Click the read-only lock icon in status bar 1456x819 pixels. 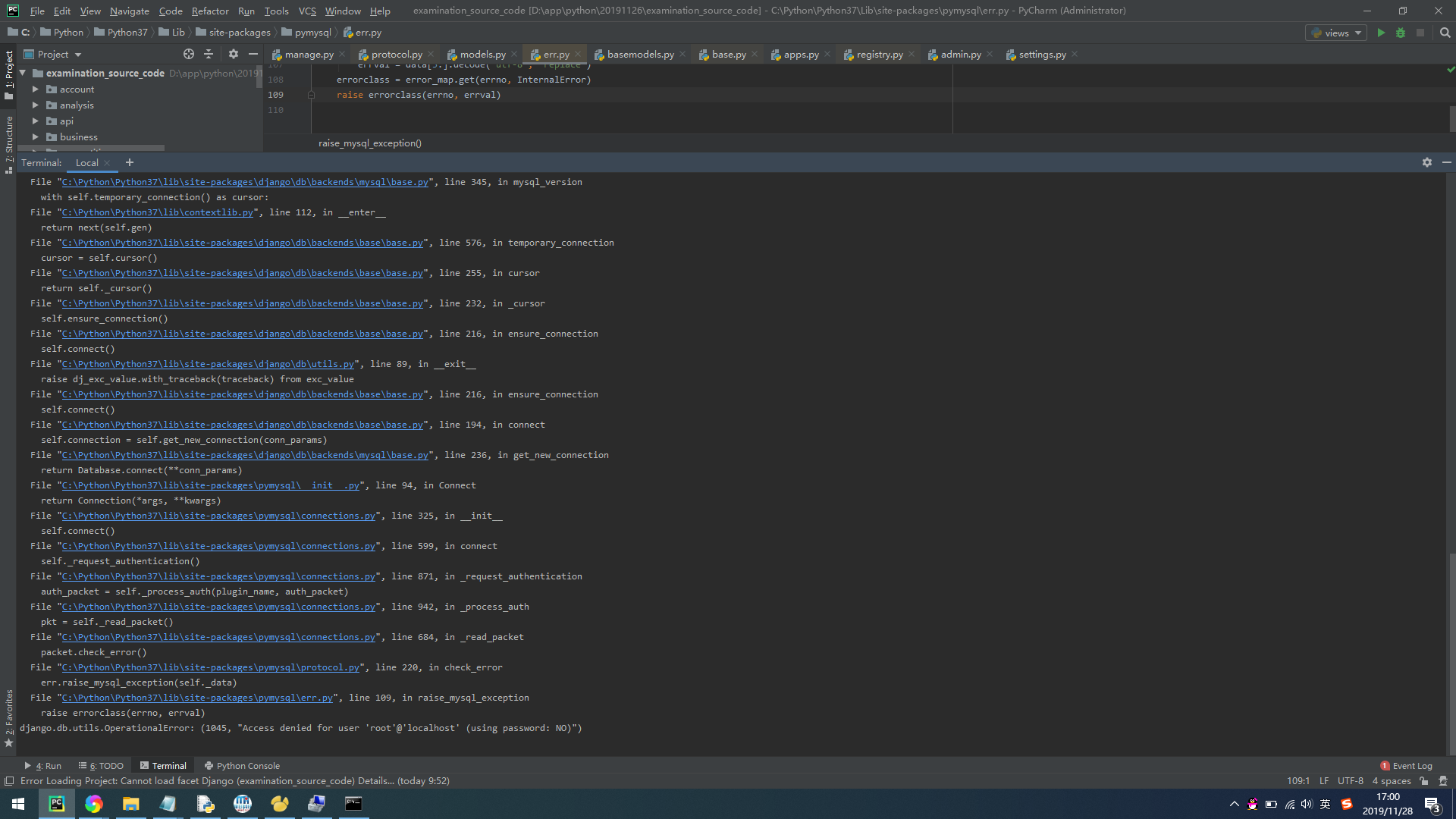pos(1423,781)
